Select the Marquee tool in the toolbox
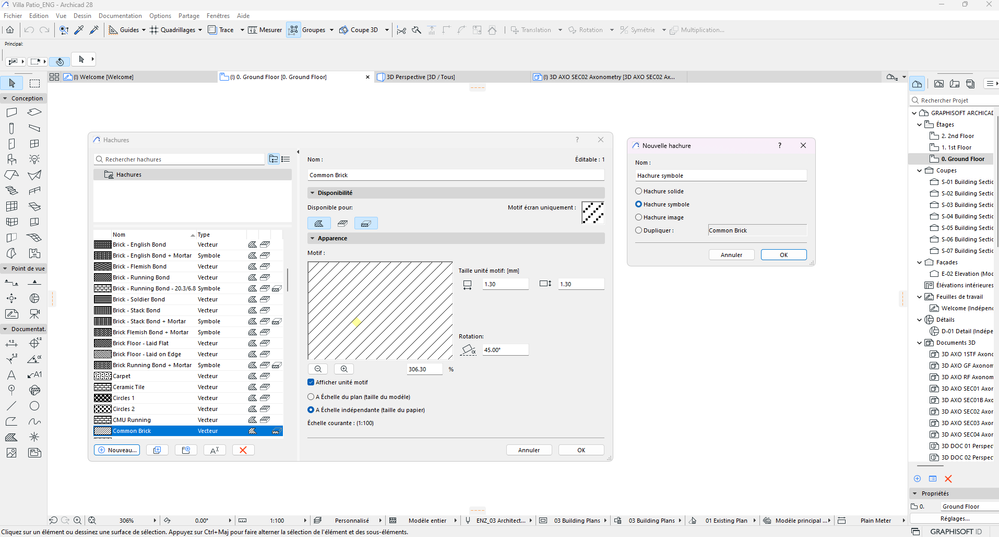This screenshot has width=999, height=537. click(x=34, y=83)
